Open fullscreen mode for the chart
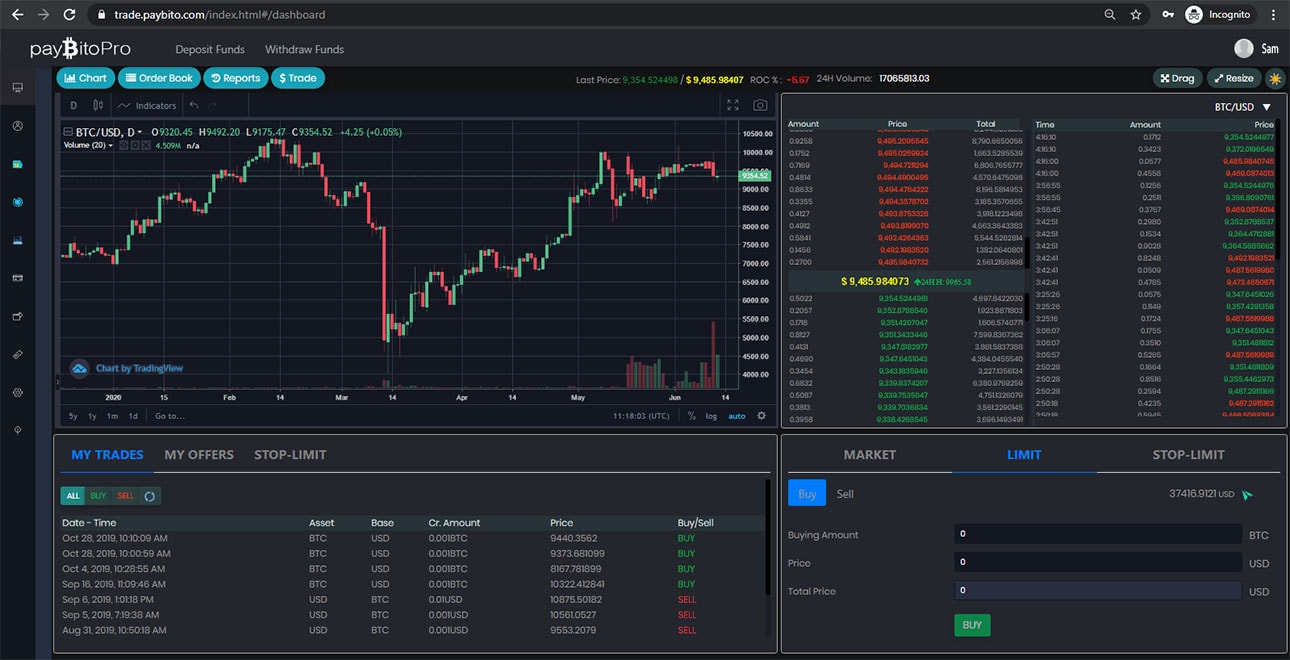Screen dimensions: 1290x660 pyautogui.click(x=733, y=105)
